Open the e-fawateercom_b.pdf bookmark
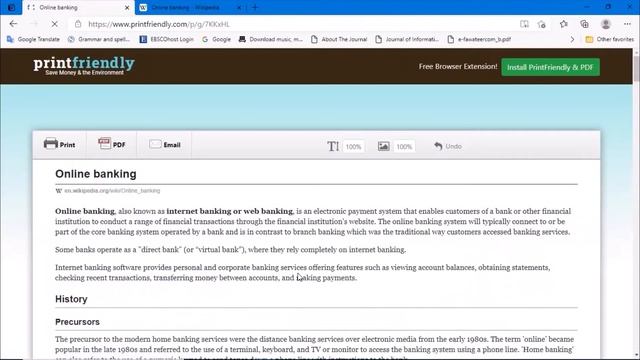The image size is (640, 360). tap(479, 39)
